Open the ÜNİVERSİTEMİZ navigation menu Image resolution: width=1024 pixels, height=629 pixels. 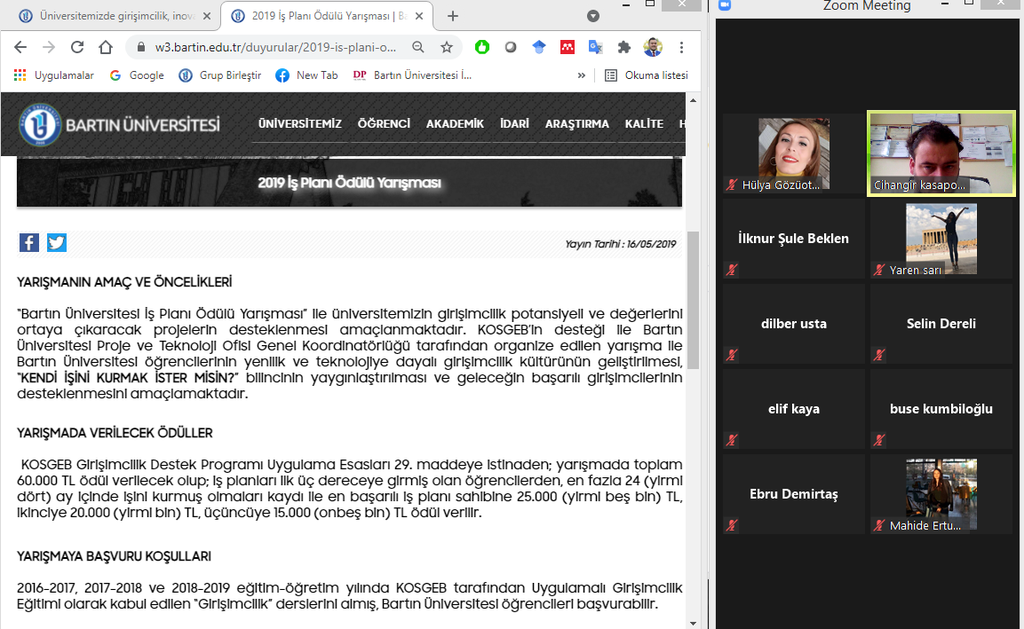tap(299, 124)
